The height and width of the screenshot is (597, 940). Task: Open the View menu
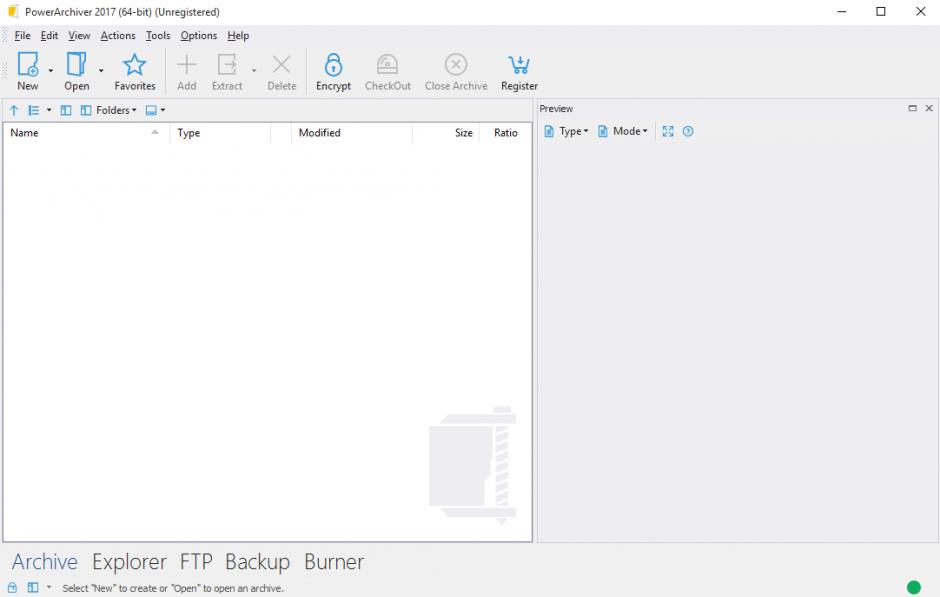point(79,35)
